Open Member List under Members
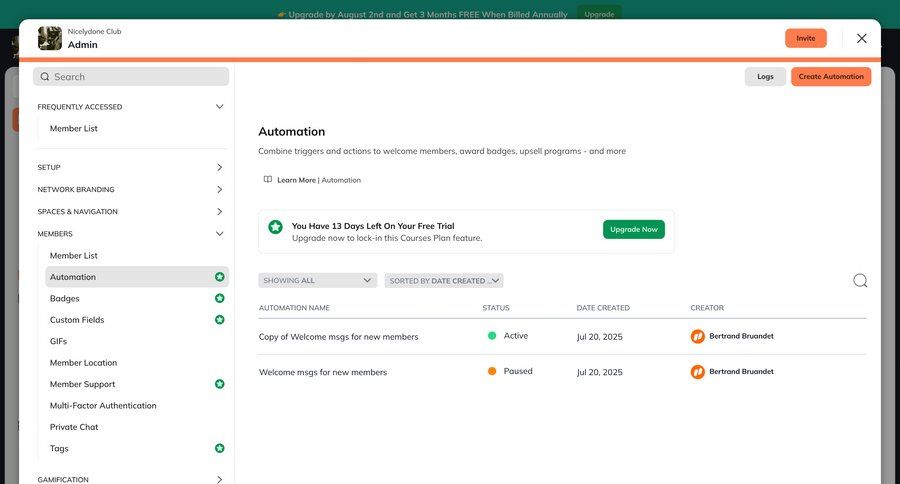Image resolution: width=900 pixels, height=484 pixels. click(73, 255)
